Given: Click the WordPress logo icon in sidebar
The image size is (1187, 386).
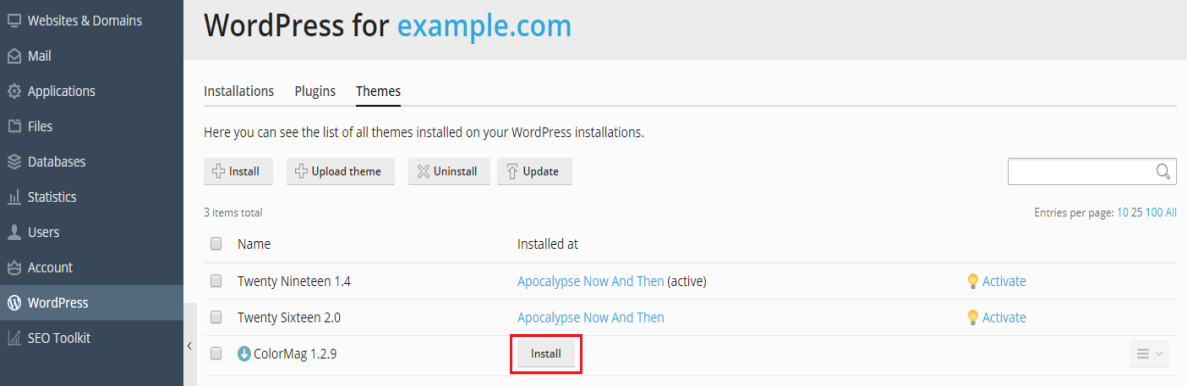Looking at the screenshot, I should (14, 303).
